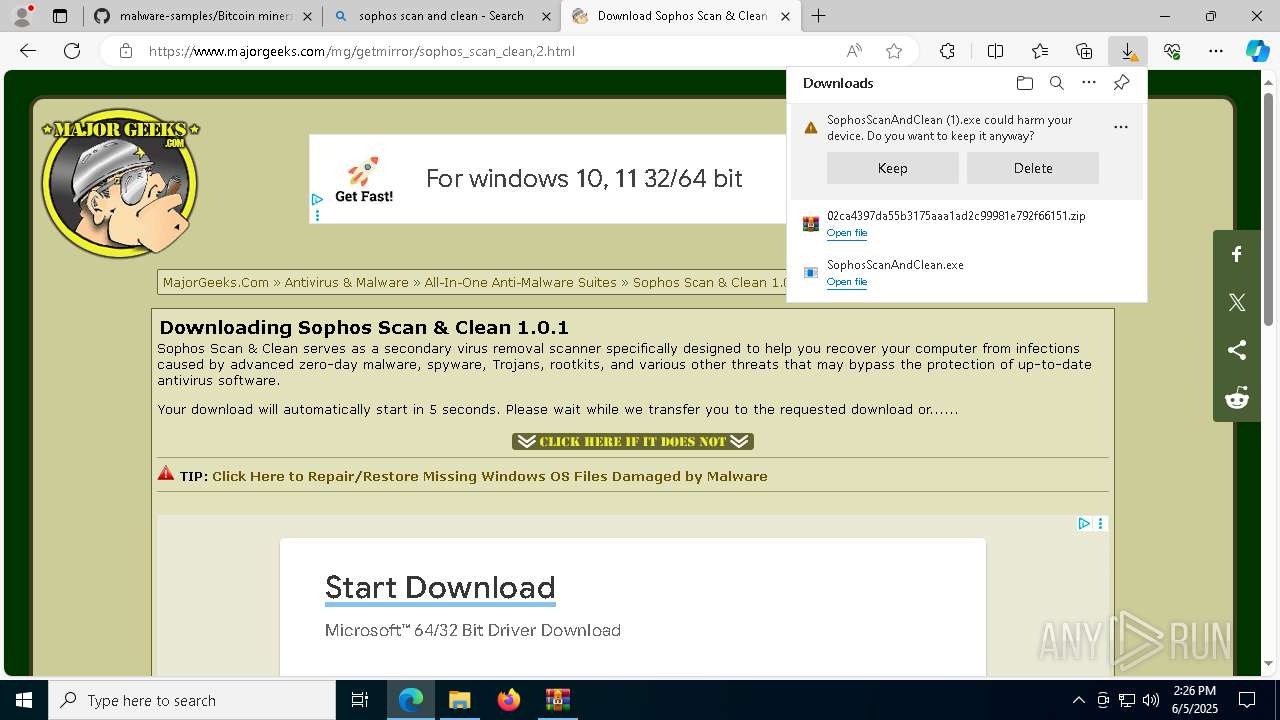Image resolution: width=1280 pixels, height=720 pixels.
Task: Open the Copilot sidebar
Action: pos(1257,51)
